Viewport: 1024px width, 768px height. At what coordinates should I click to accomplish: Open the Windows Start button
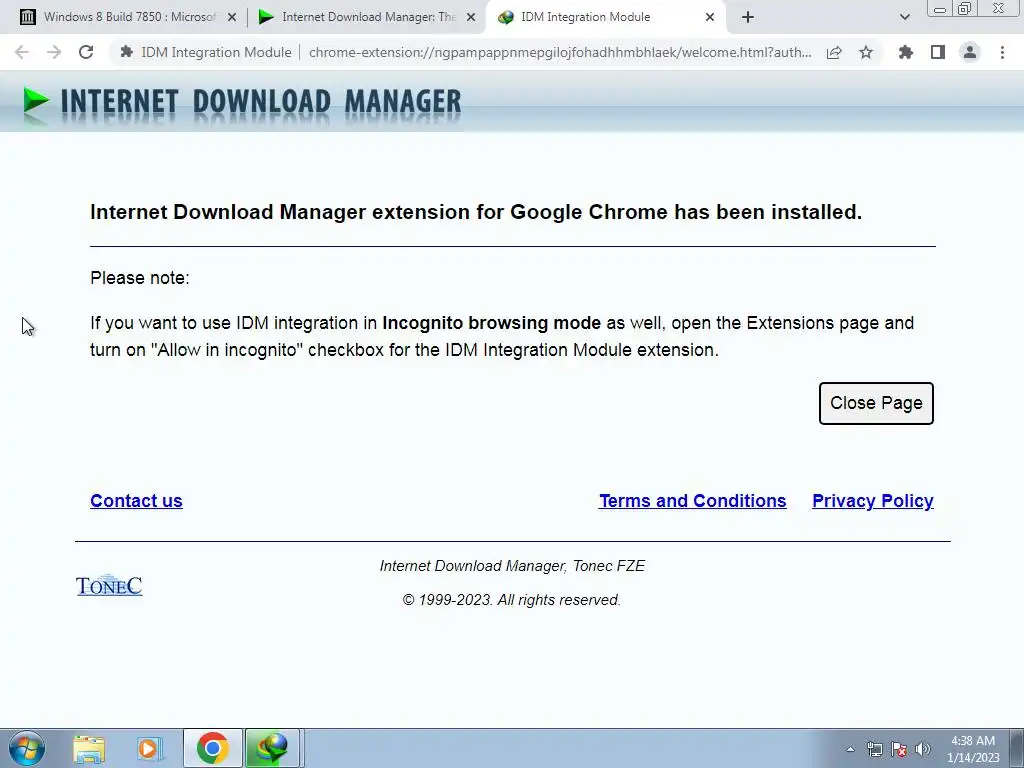(x=27, y=748)
